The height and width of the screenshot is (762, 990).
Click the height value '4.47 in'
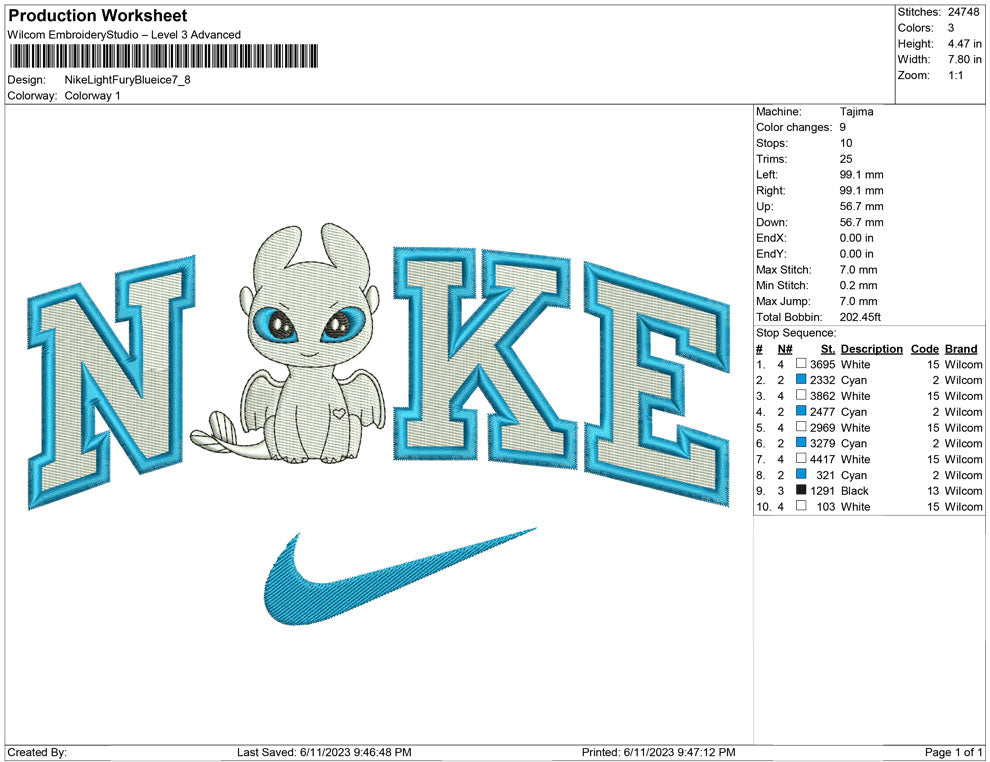pyautogui.click(x=965, y=44)
